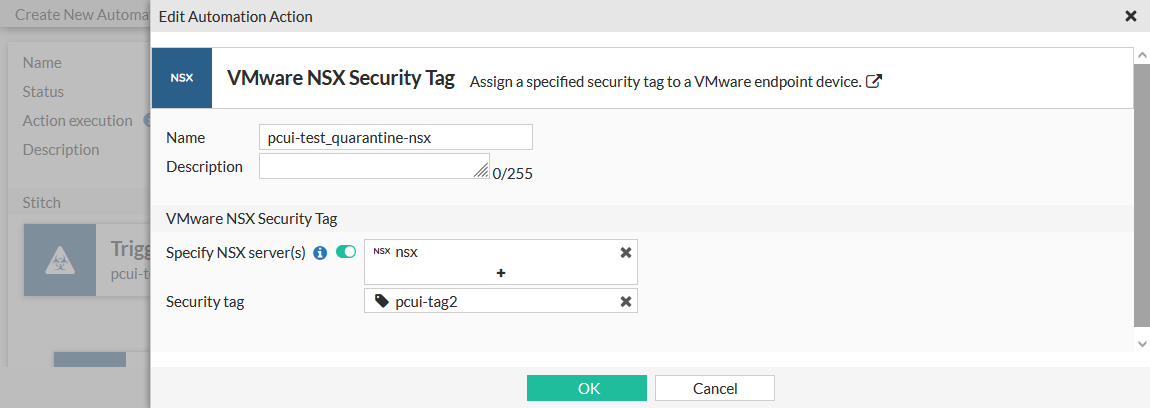Image resolution: width=1150 pixels, height=408 pixels.
Task: Click the small NSX icon in server entry
Action: coord(381,252)
